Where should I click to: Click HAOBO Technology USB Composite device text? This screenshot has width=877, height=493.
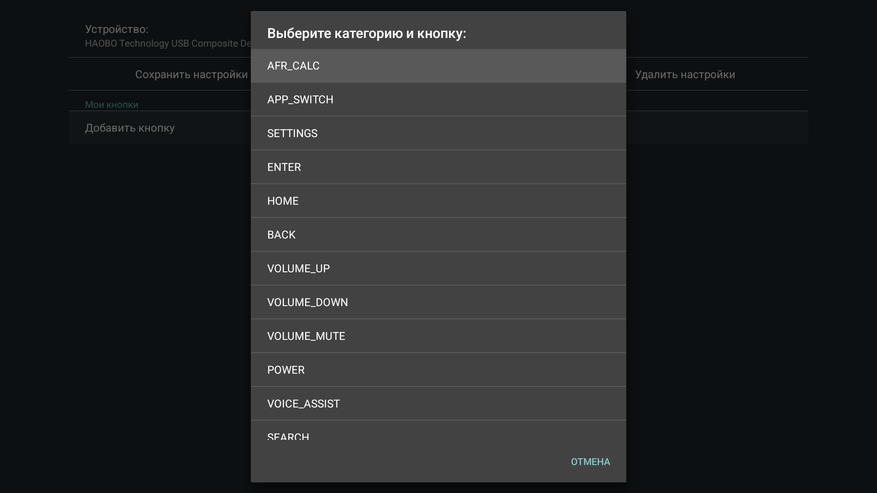168,44
